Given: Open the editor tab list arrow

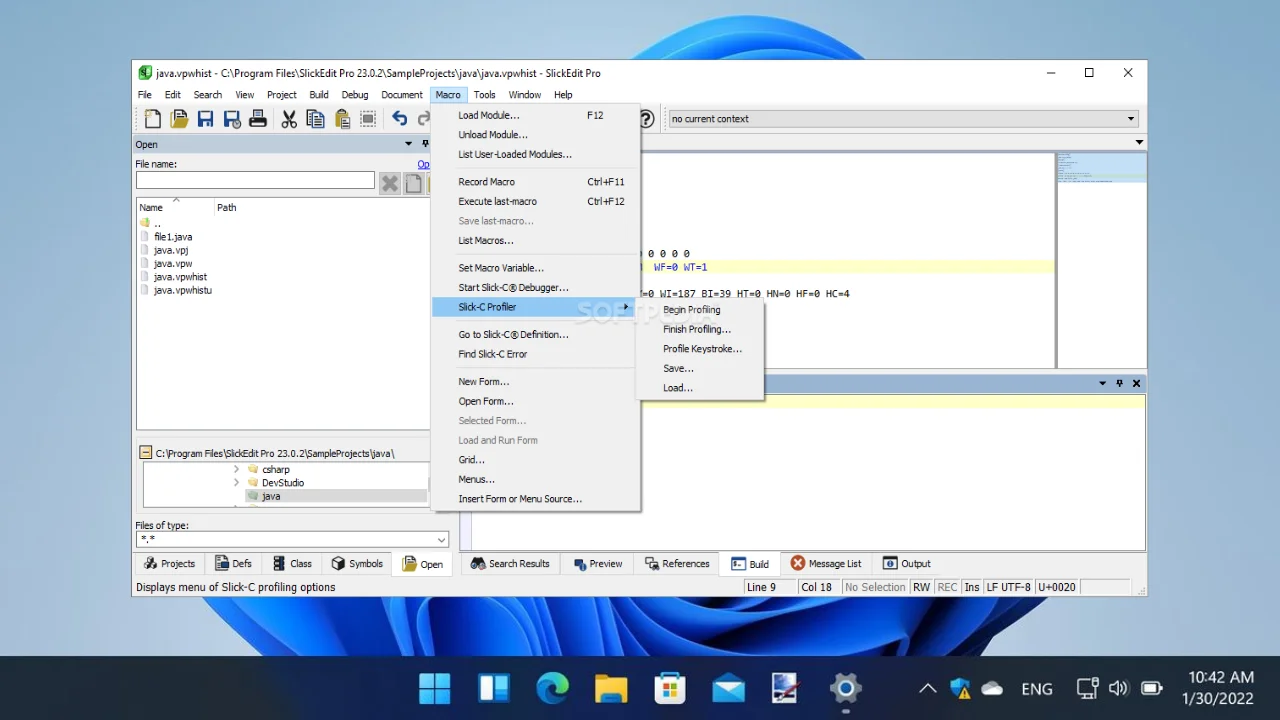Looking at the screenshot, I should (x=1139, y=142).
